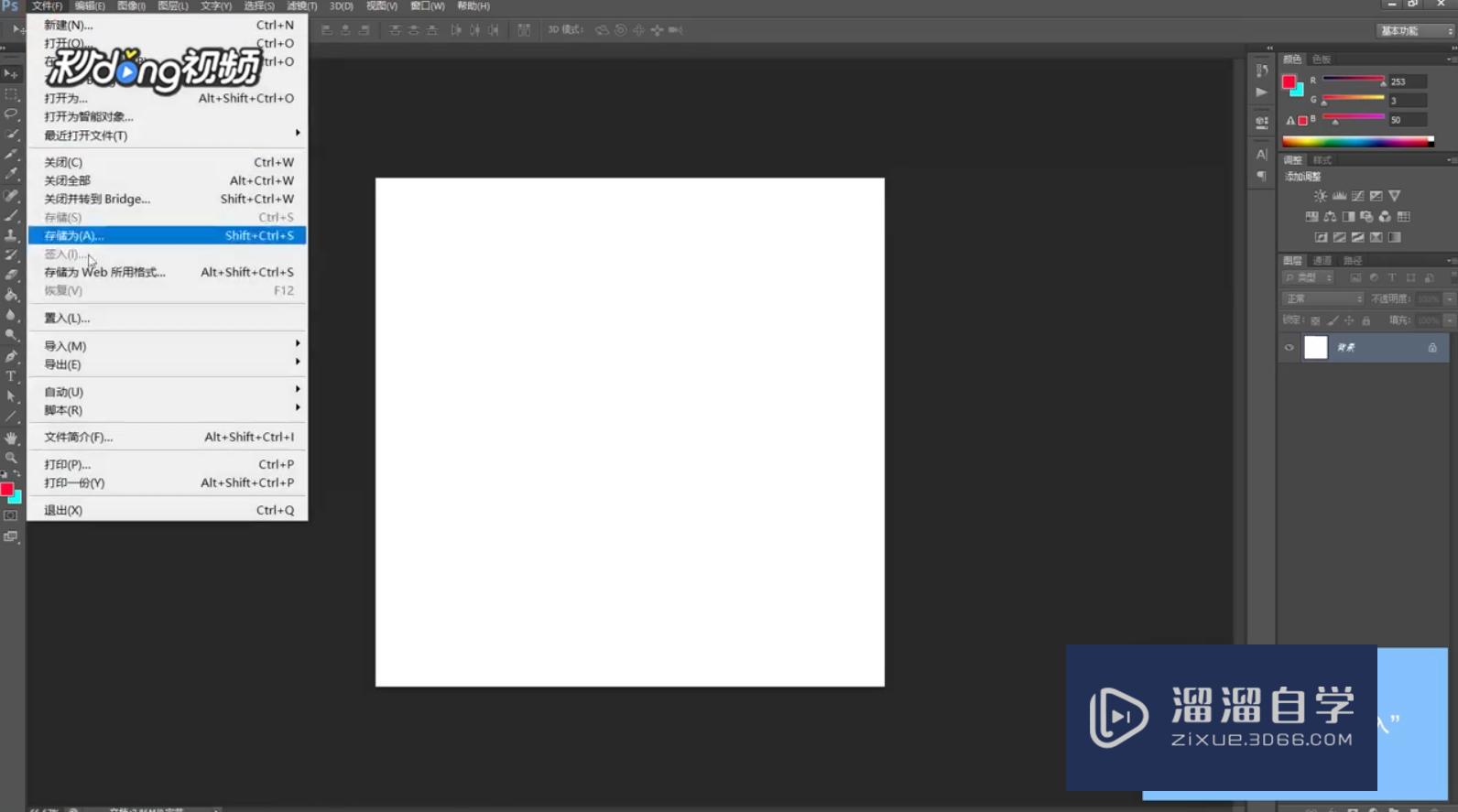Select the Quick Selection tool
The image size is (1458, 812).
[11, 134]
